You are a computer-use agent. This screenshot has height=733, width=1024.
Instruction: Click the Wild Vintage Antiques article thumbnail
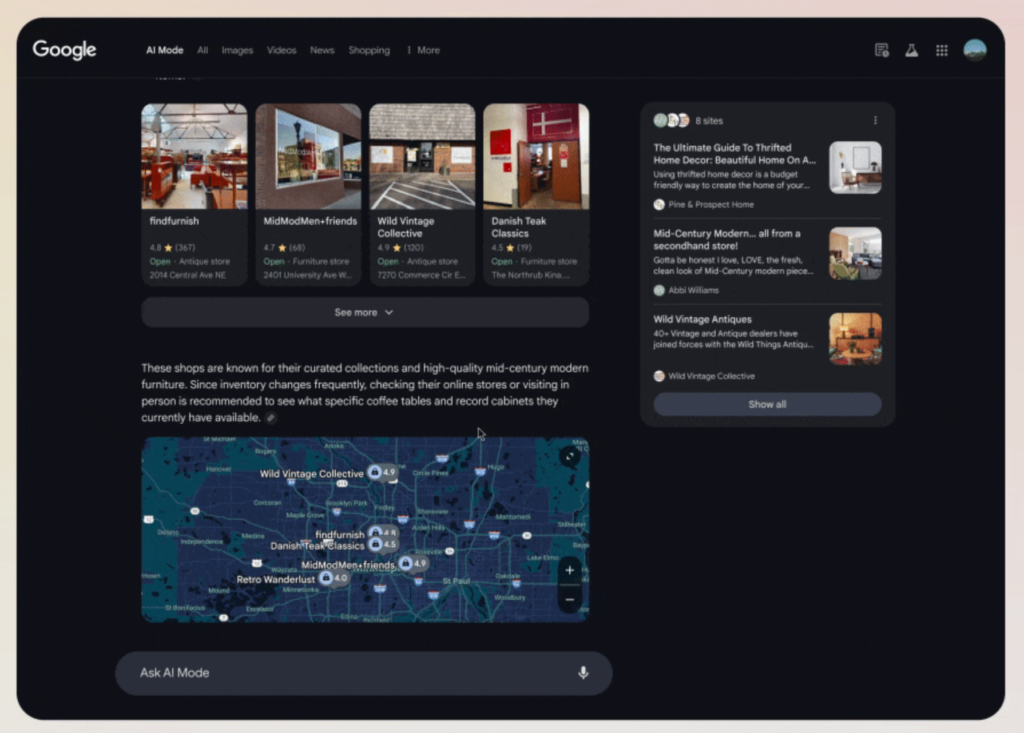(856, 339)
